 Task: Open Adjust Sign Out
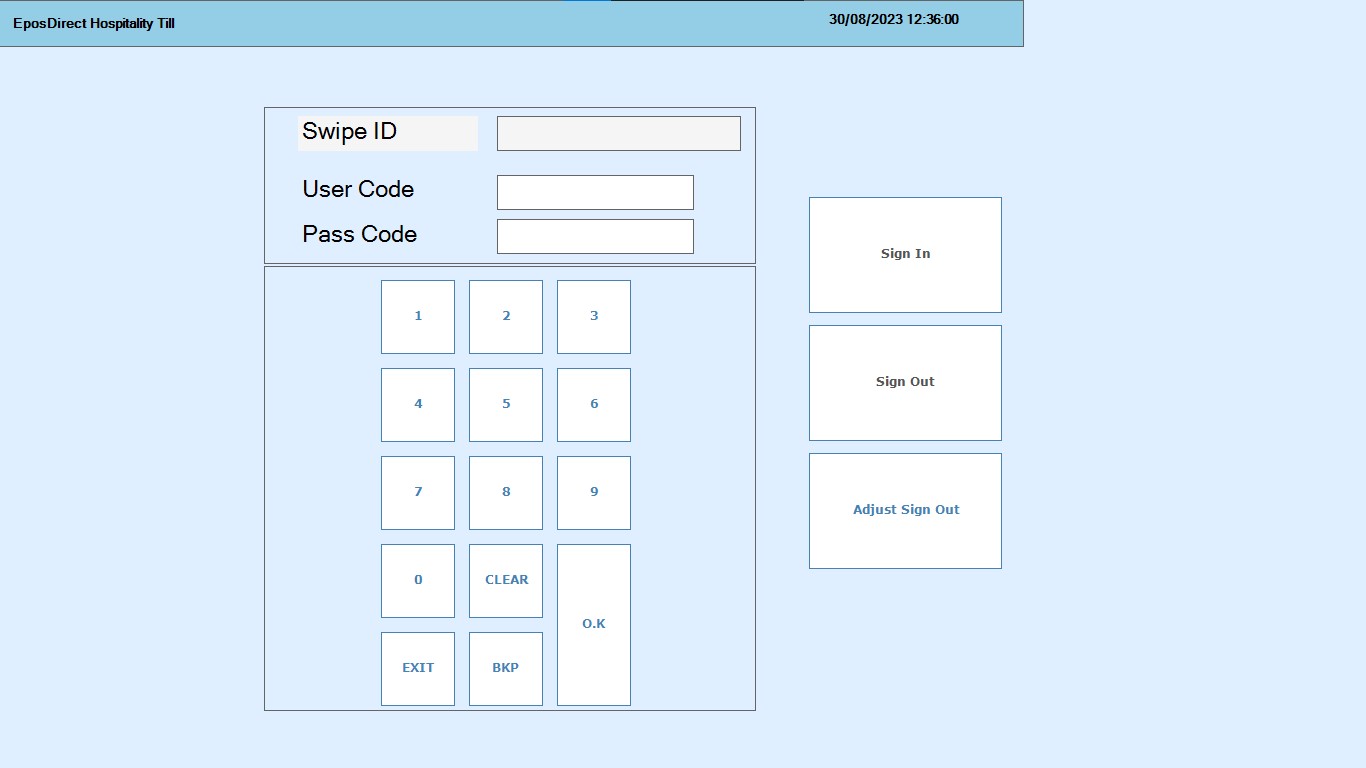pos(904,510)
